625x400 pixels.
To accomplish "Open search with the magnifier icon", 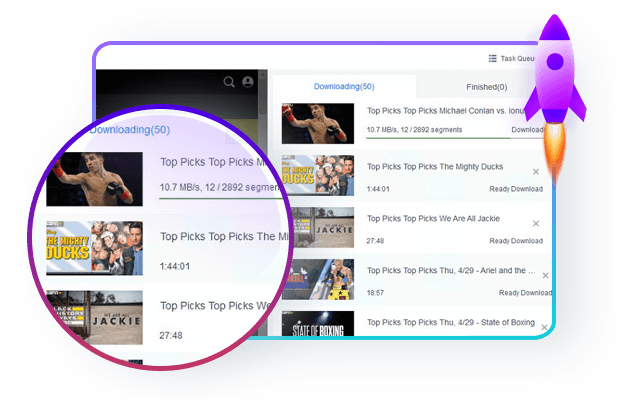I will click(x=229, y=82).
